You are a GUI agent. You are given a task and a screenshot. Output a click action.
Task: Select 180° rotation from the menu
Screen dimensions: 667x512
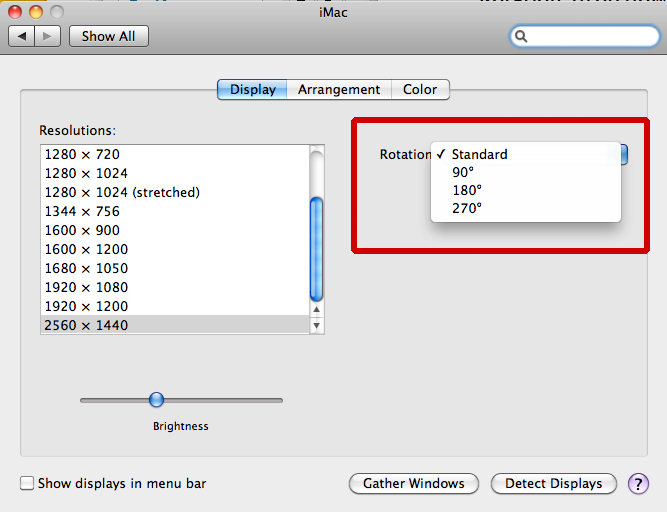pyautogui.click(x=526, y=190)
